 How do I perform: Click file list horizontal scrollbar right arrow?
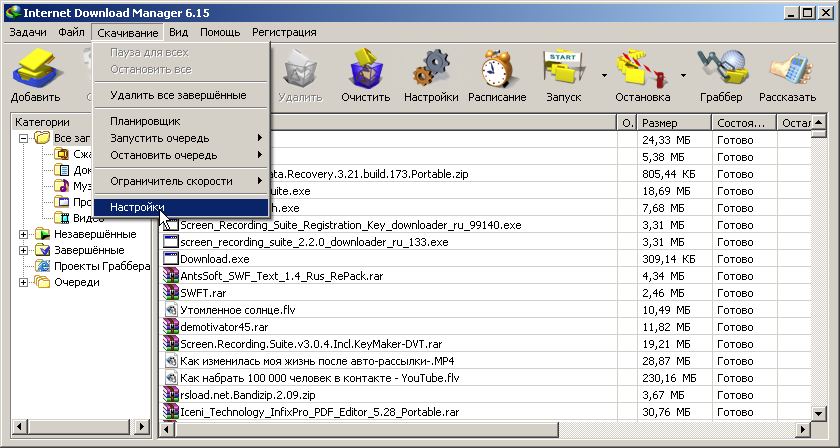(802, 429)
